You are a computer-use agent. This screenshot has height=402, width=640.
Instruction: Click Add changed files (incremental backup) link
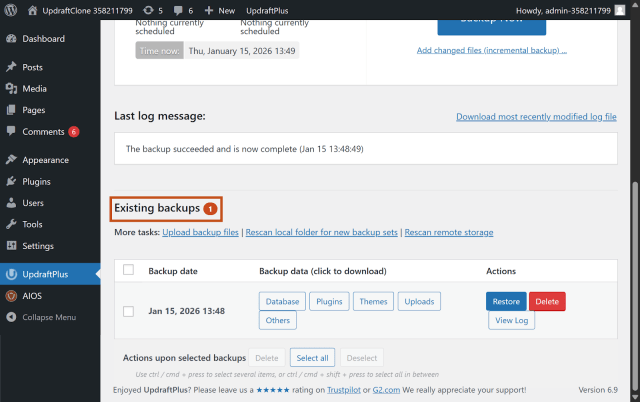click(491, 50)
